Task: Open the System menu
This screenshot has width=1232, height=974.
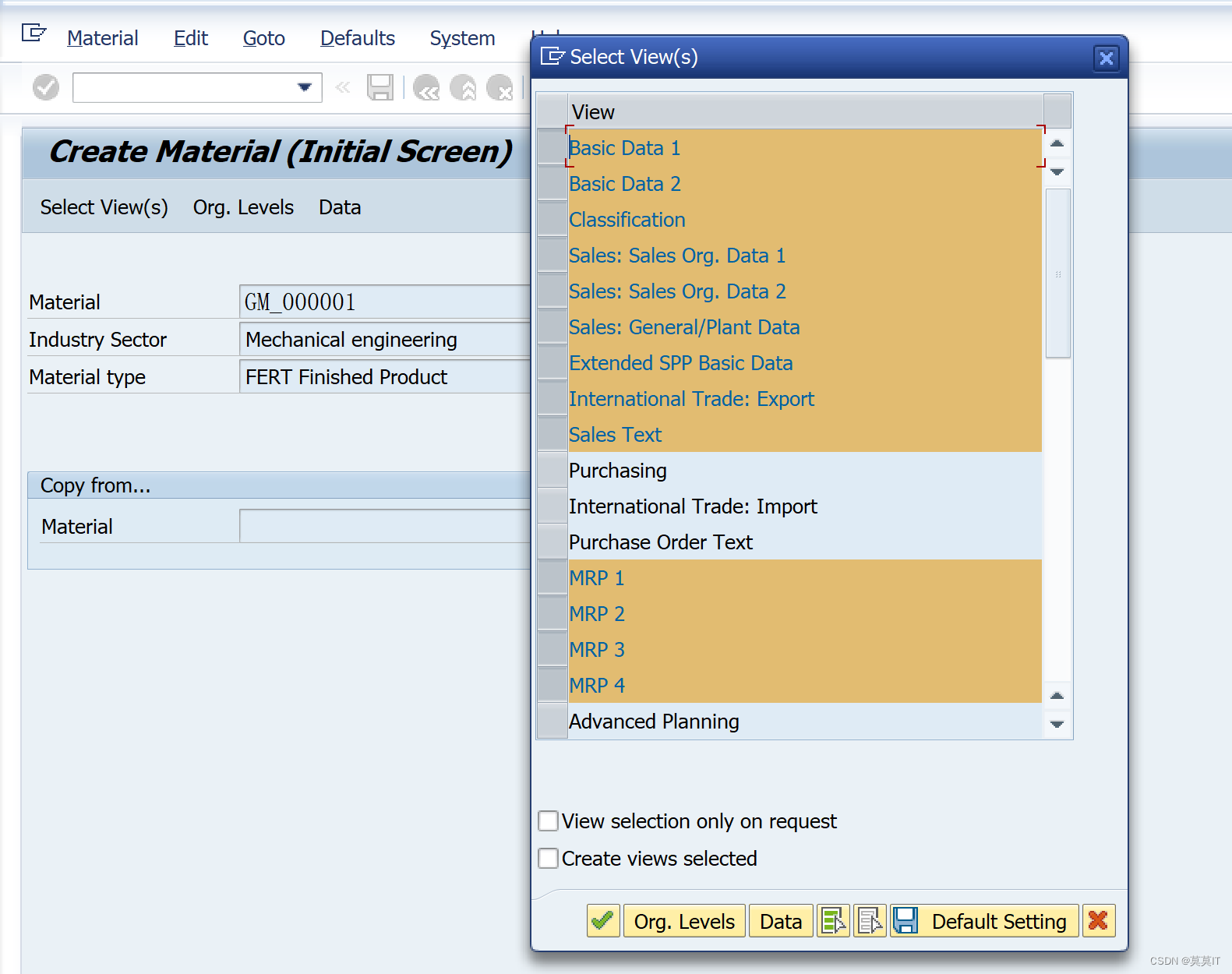Action: [x=462, y=38]
